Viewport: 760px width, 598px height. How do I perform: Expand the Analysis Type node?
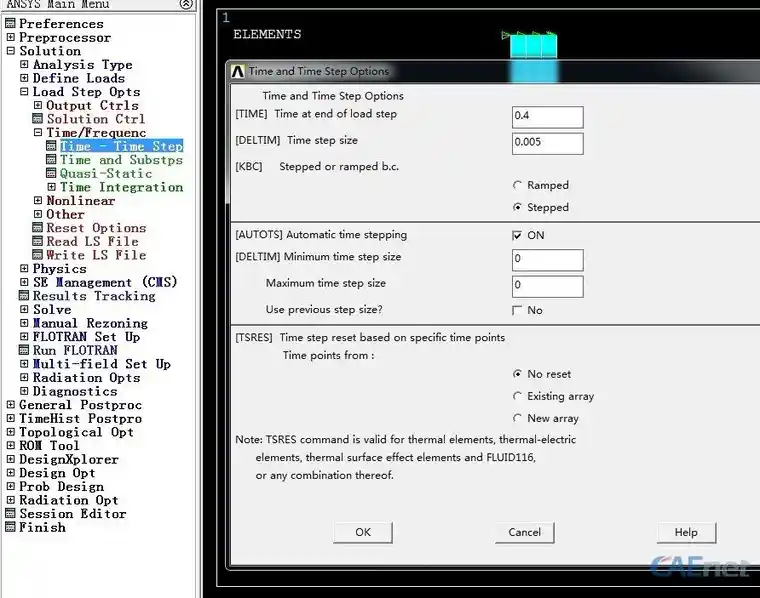click(x=24, y=64)
